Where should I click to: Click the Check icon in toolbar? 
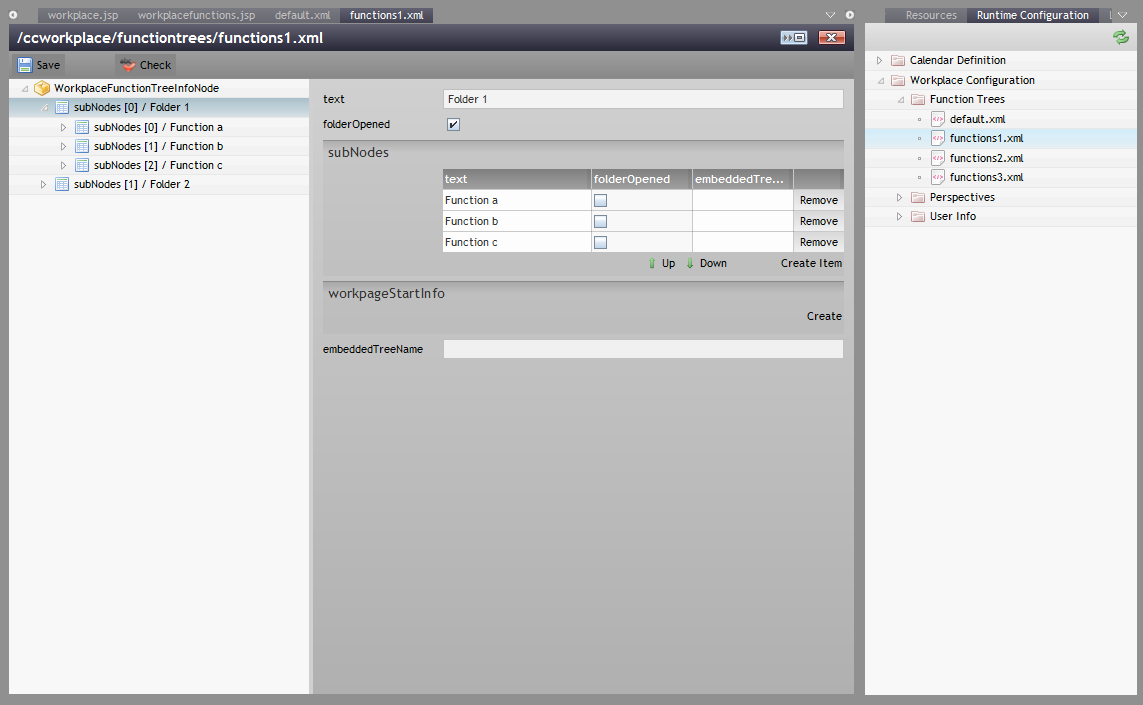(127, 65)
